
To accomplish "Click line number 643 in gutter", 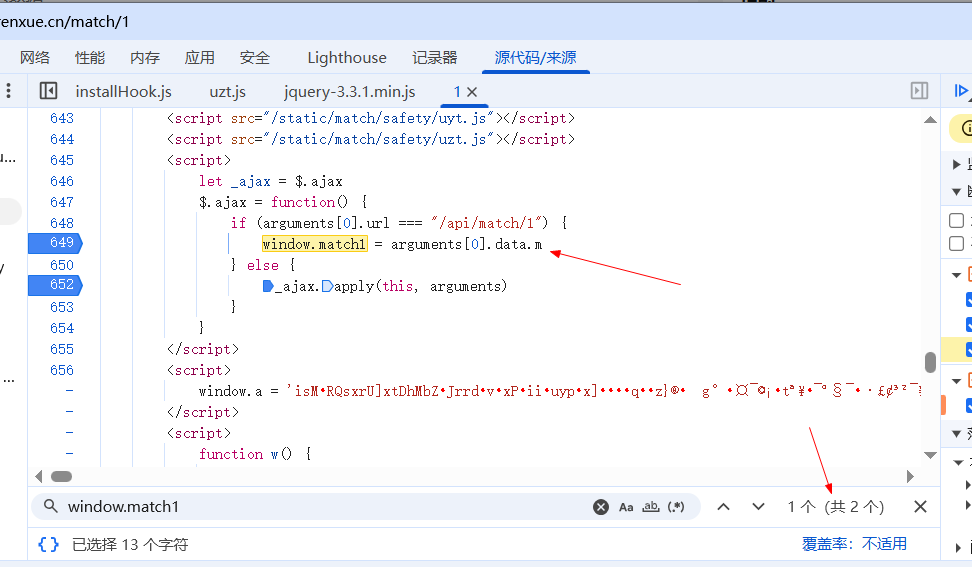I will 61,118.
